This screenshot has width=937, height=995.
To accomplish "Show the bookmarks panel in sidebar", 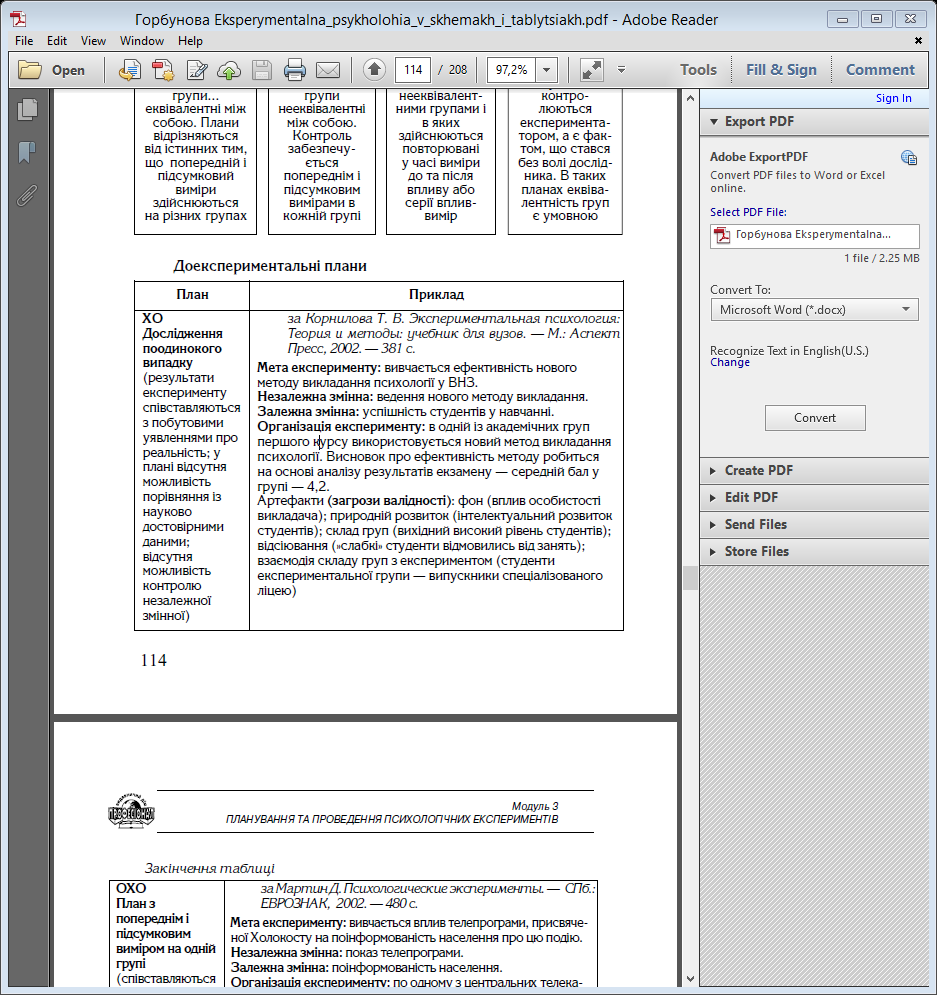I will coord(27,152).
